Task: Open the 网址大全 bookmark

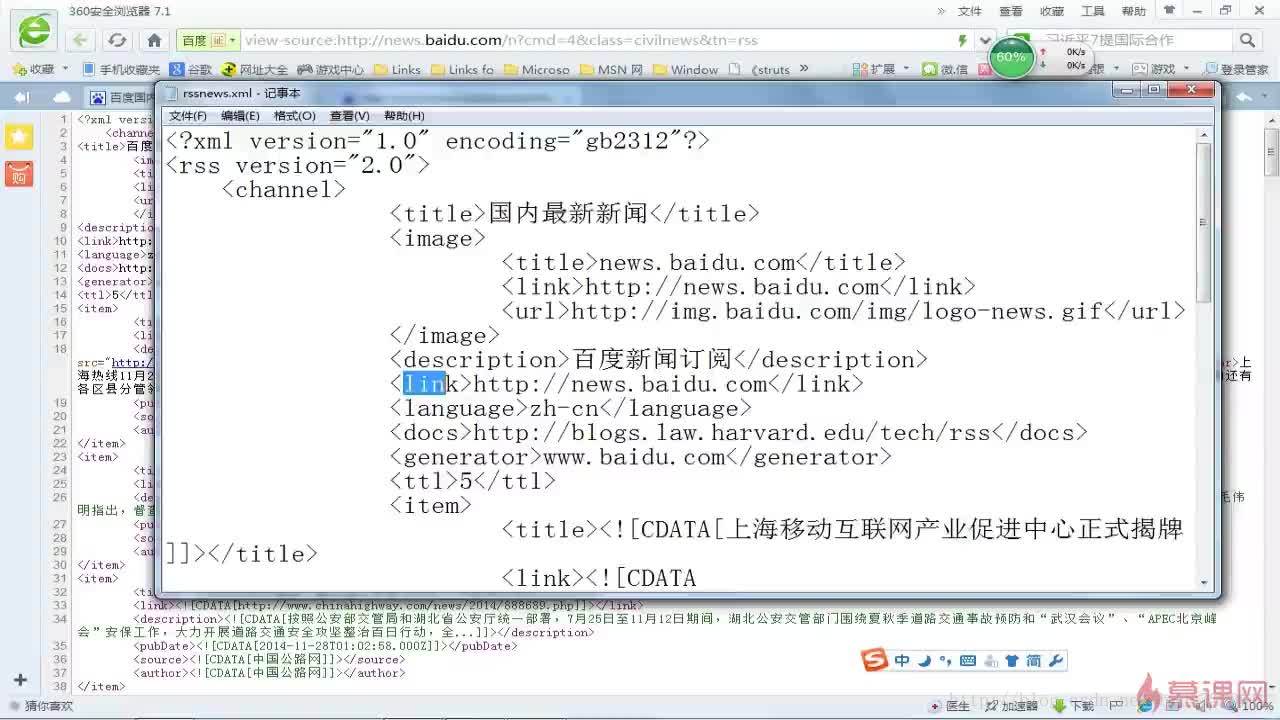Action: coord(255,69)
